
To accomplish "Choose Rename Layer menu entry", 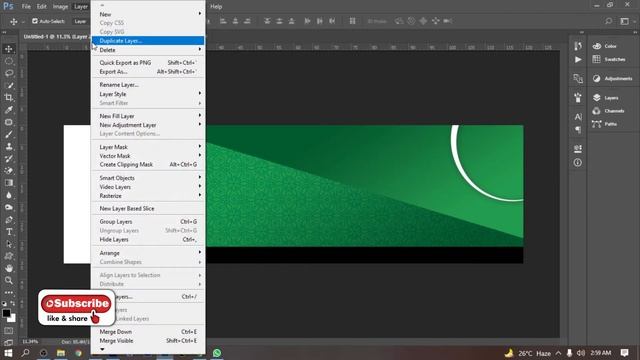I will point(148,85).
